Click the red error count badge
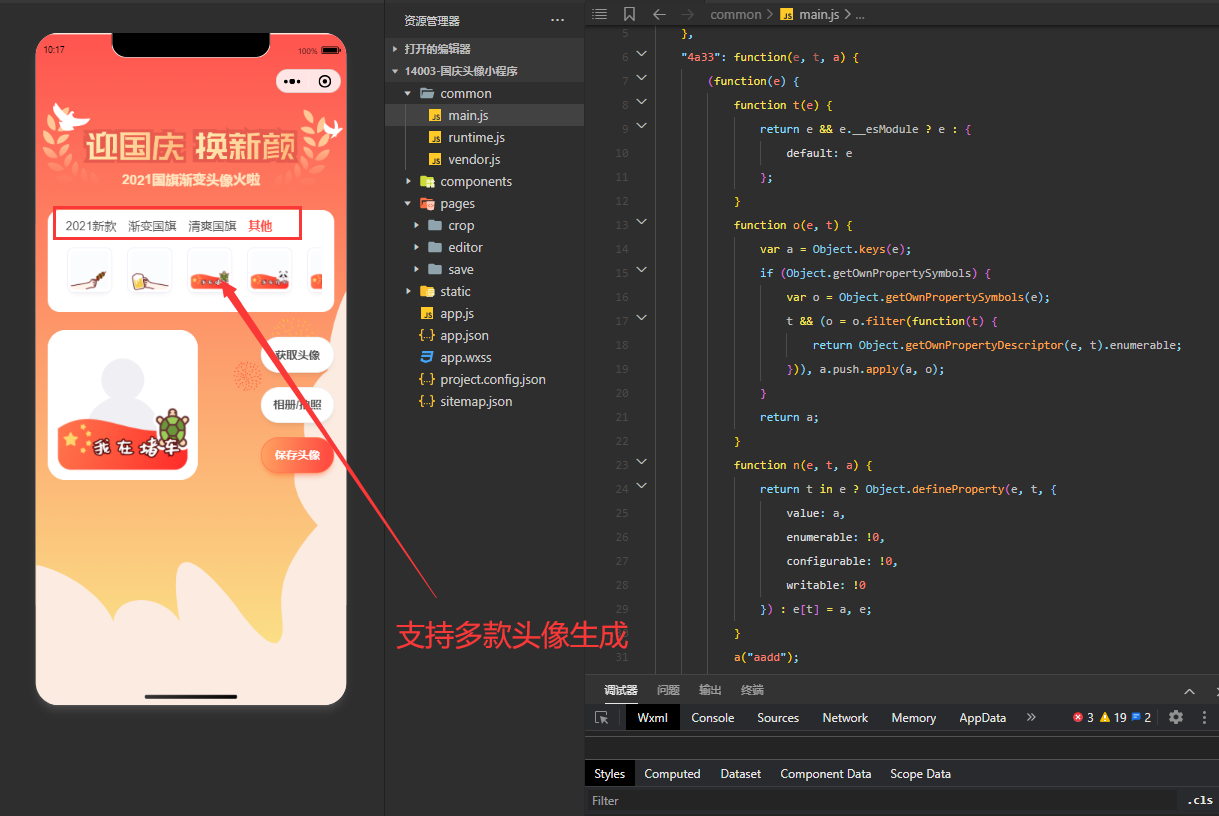 pos(1083,717)
